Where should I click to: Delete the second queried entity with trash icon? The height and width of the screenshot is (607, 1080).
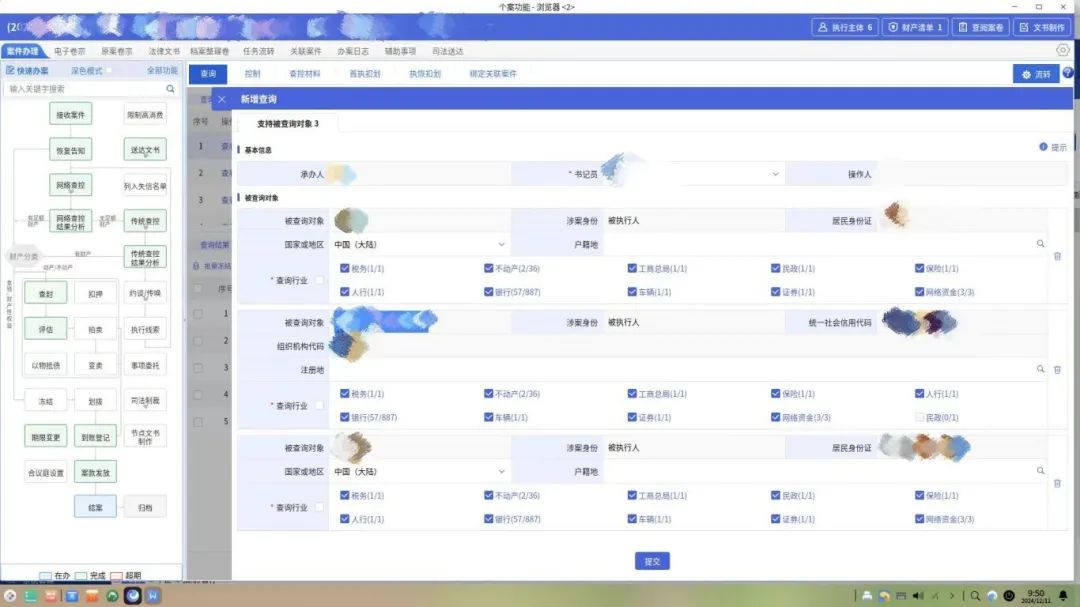point(1057,370)
